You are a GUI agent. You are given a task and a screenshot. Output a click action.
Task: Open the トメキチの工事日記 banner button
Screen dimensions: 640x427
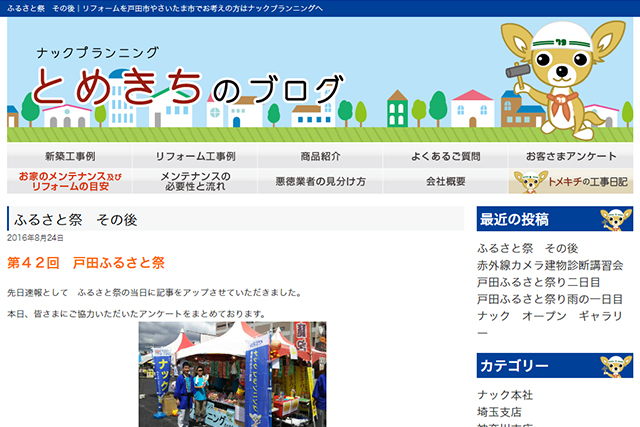tap(570, 182)
